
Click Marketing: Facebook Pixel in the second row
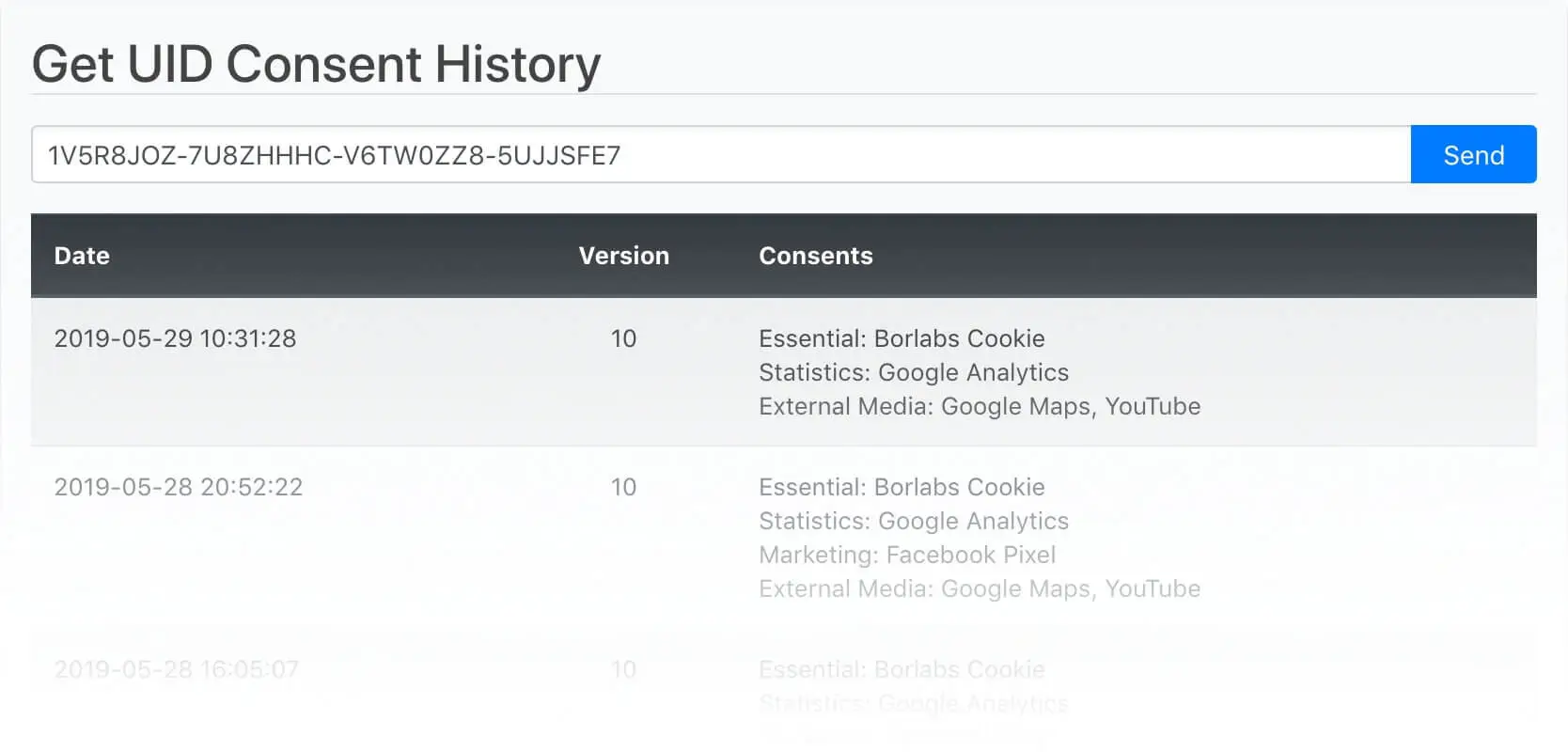click(x=907, y=555)
